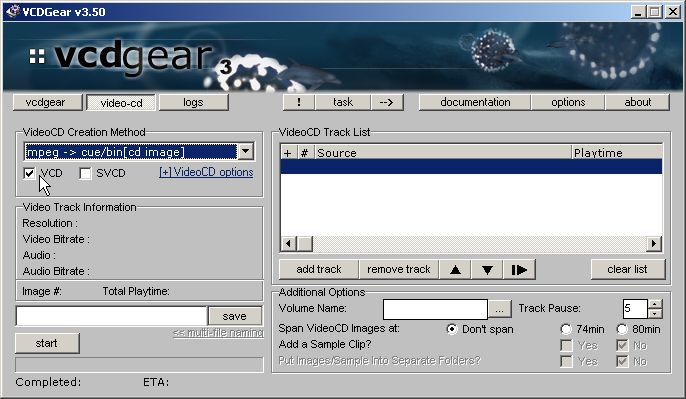Click the Volume Name input field
This screenshot has width=686, height=399.
point(435,309)
